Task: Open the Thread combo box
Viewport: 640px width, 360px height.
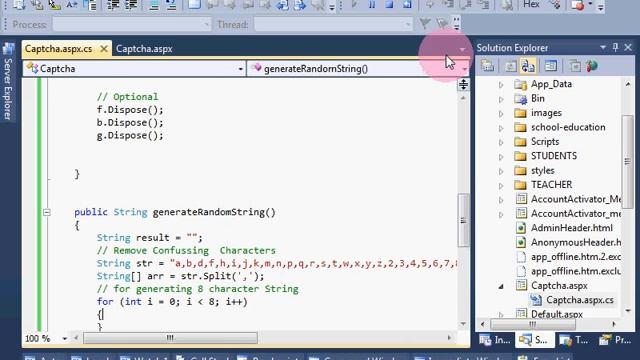Action: click(x=333, y=24)
